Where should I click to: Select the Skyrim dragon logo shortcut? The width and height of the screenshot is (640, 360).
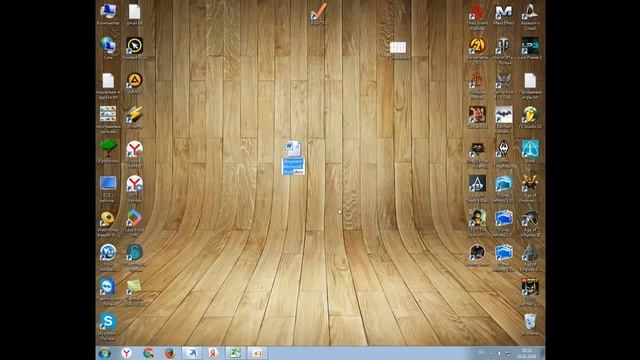click(x=504, y=154)
